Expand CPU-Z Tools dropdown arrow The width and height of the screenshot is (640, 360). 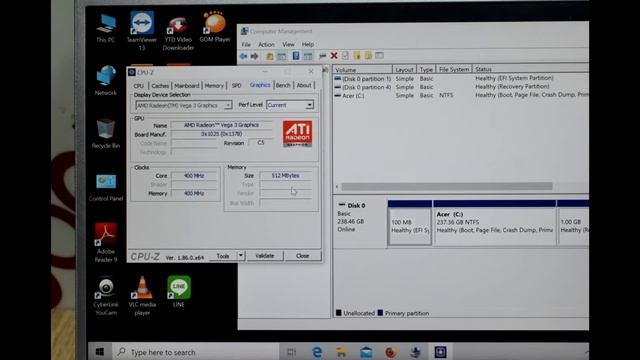pyautogui.click(x=241, y=256)
